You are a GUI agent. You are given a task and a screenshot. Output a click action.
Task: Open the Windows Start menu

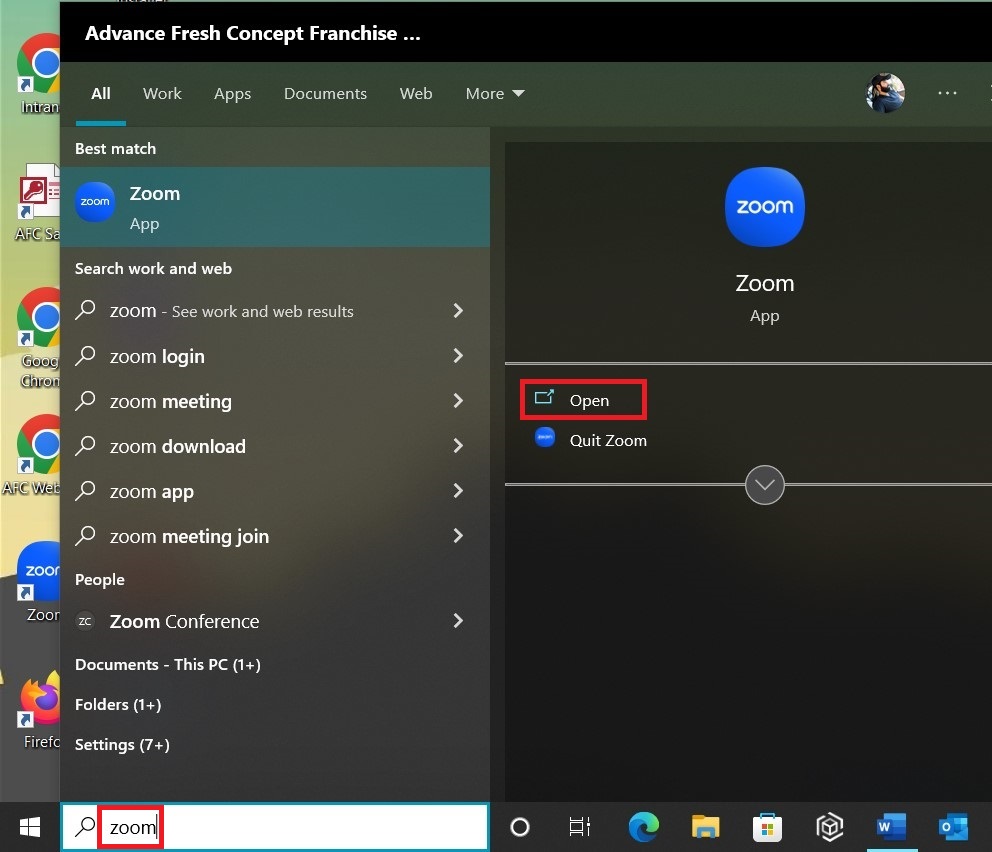[x=30, y=827]
